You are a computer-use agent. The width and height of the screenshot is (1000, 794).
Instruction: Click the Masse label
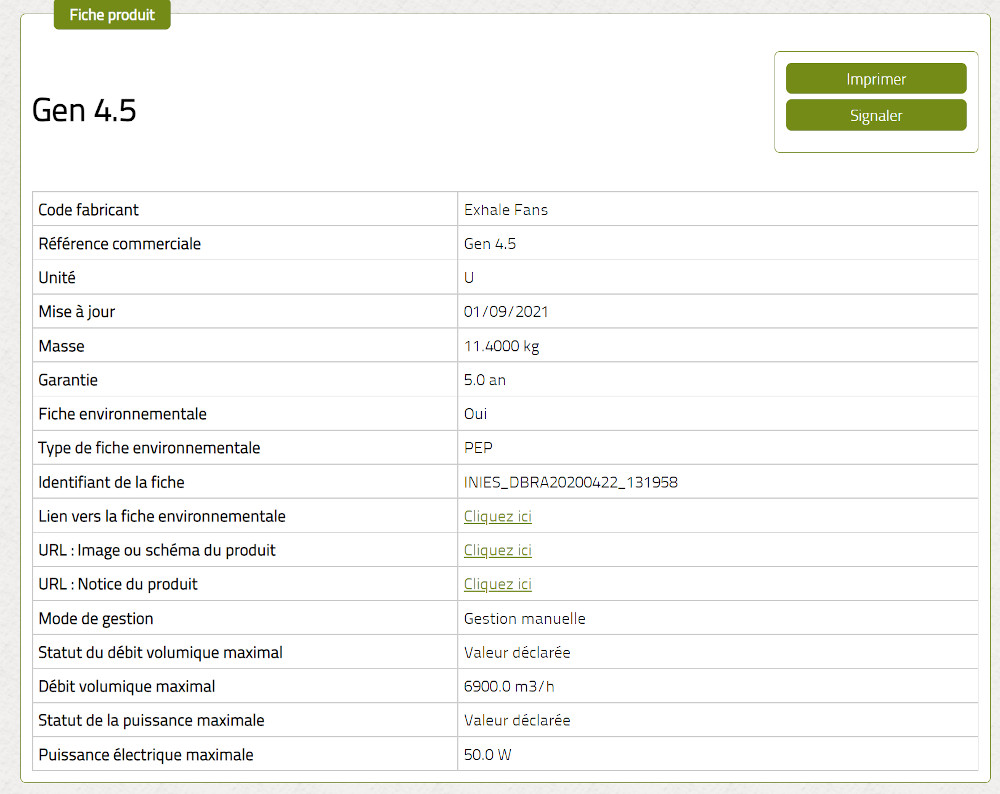[x=61, y=346]
